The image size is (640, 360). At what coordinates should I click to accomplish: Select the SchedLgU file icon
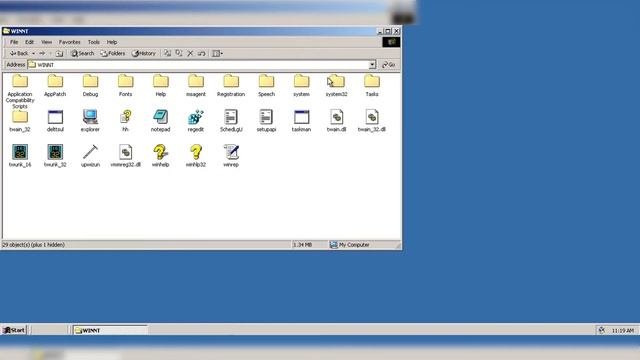pyautogui.click(x=231, y=117)
